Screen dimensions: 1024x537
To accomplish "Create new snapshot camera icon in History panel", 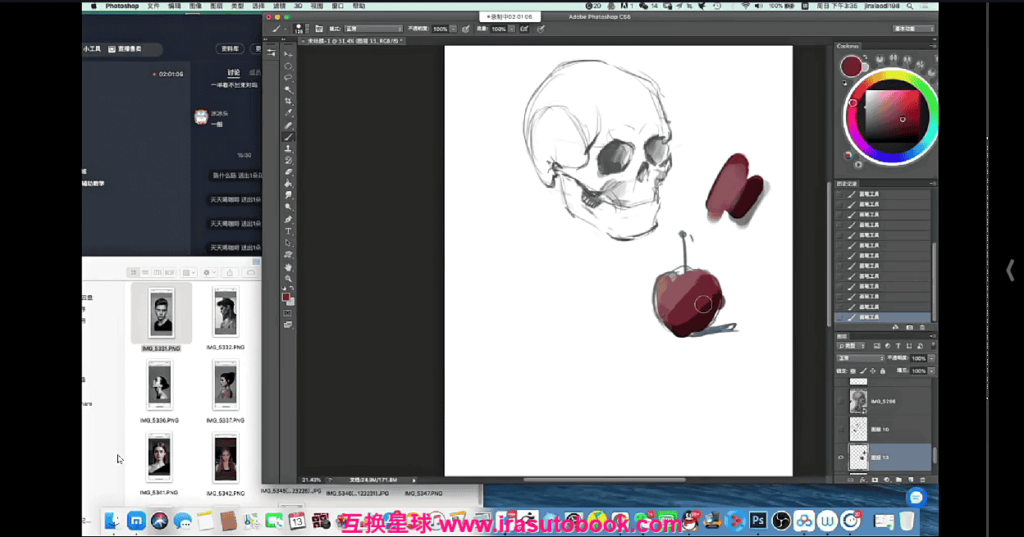I will (x=909, y=327).
